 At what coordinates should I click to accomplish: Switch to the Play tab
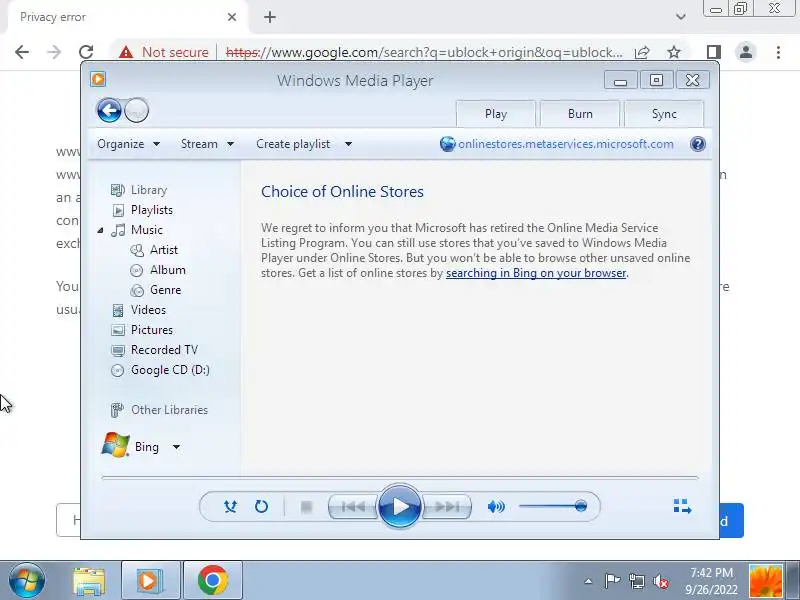point(496,114)
